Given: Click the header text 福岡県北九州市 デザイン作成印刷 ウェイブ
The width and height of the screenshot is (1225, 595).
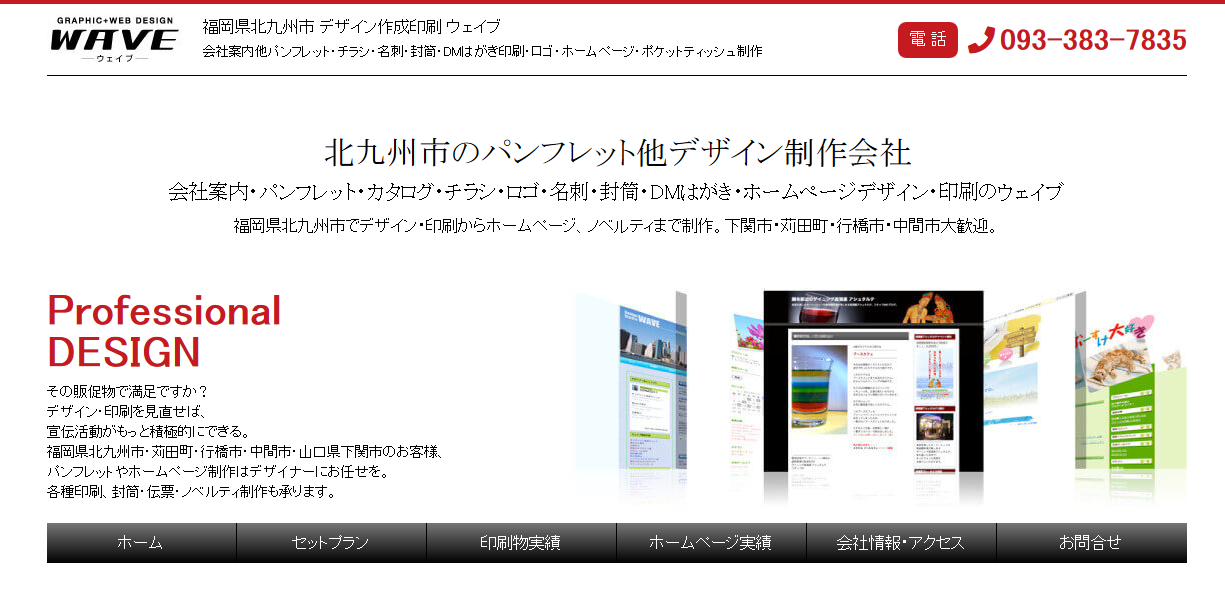Looking at the screenshot, I should tap(351, 26).
